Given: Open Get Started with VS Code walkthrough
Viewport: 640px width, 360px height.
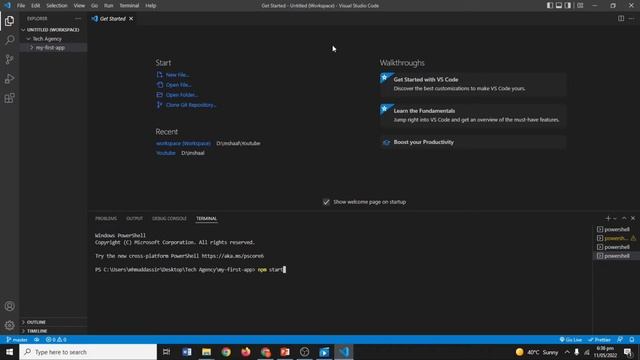Looking at the screenshot, I should click(x=473, y=84).
